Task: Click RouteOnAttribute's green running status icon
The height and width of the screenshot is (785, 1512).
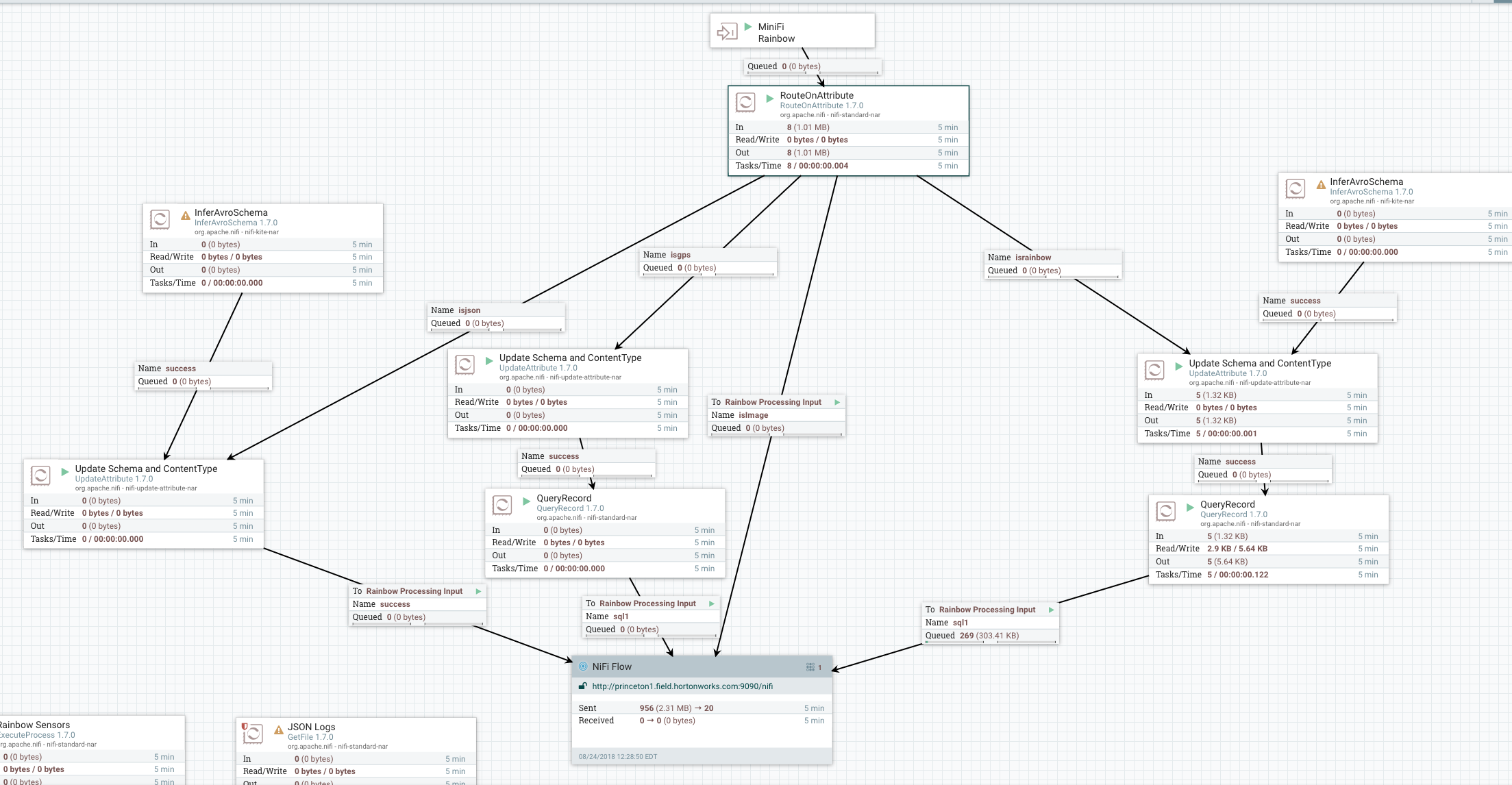Action: click(769, 98)
